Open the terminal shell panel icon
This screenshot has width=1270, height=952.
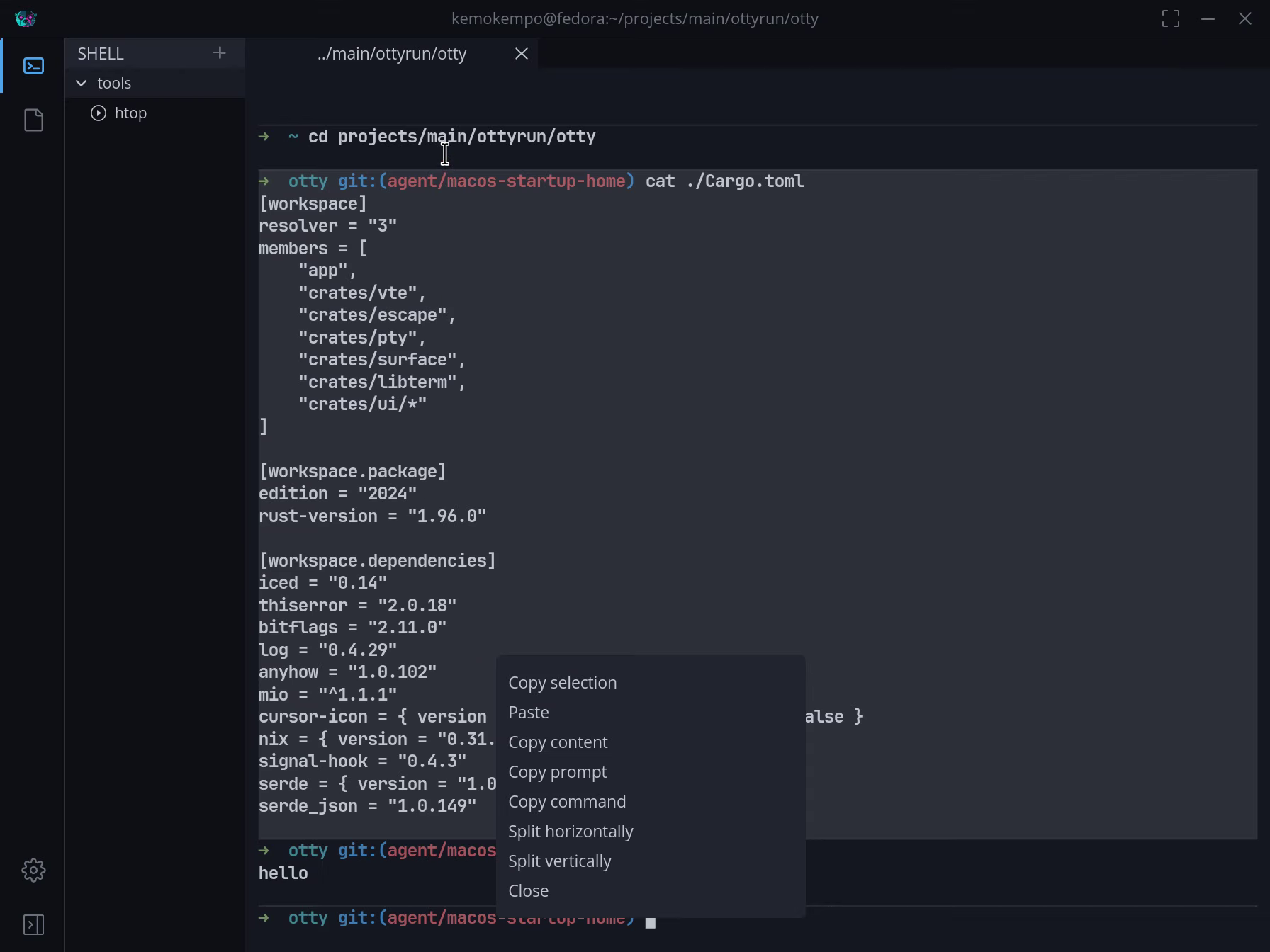tap(33, 66)
